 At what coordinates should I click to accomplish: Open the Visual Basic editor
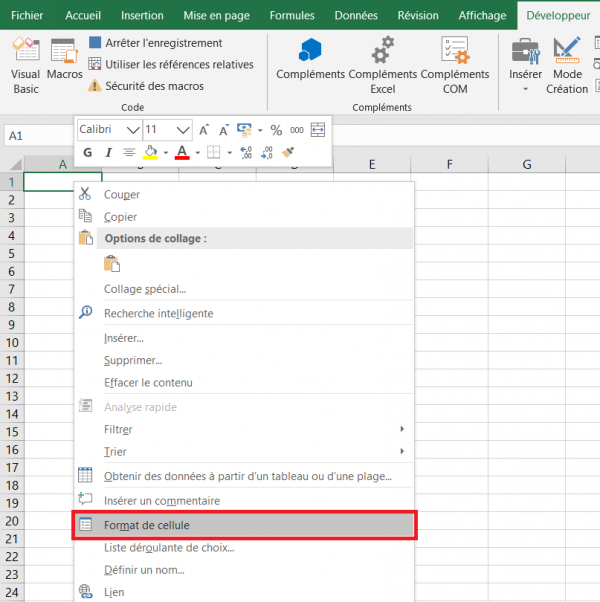25,66
